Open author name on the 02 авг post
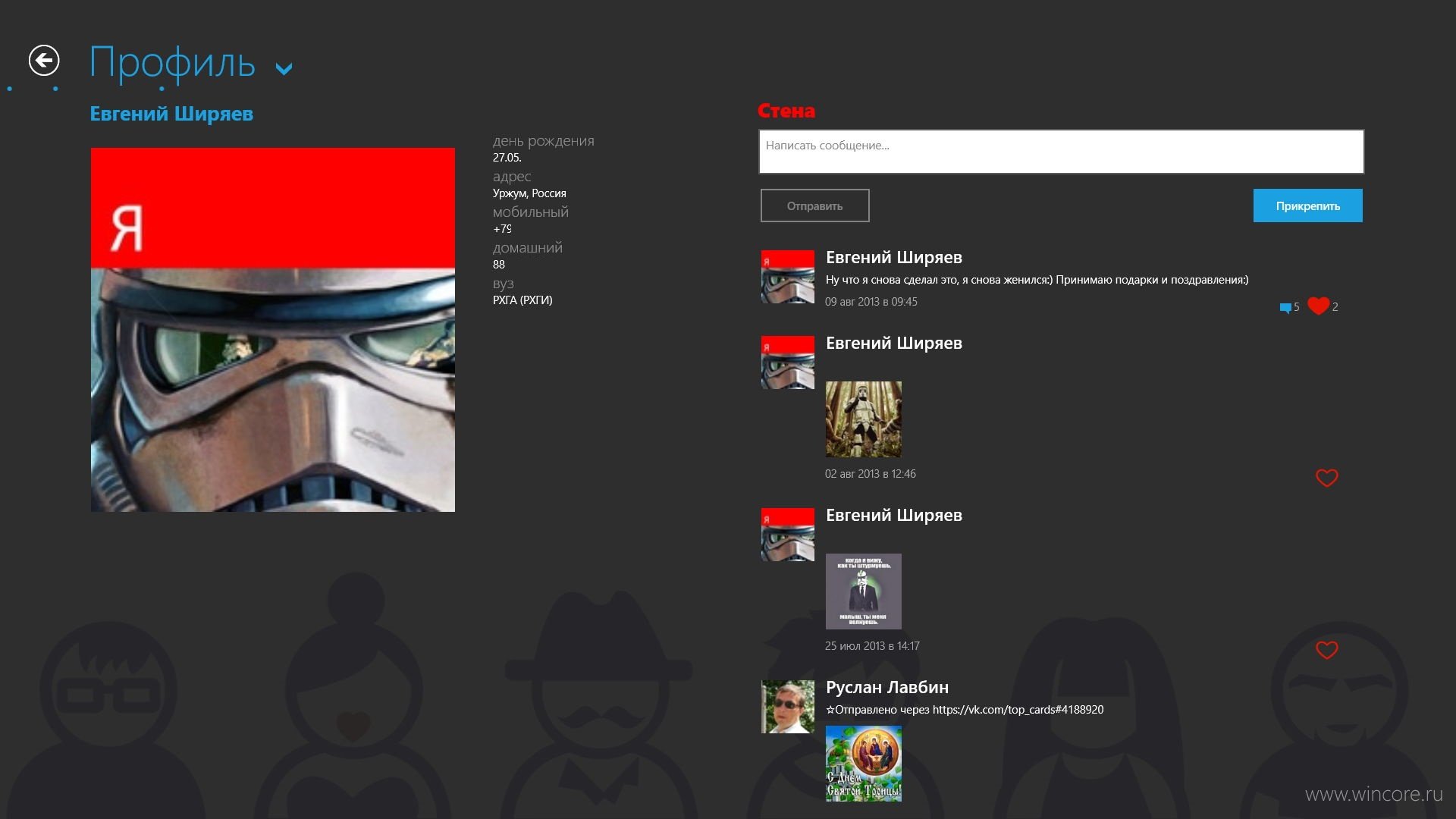This screenshot has height=819, width=1456. coord(894,344)
